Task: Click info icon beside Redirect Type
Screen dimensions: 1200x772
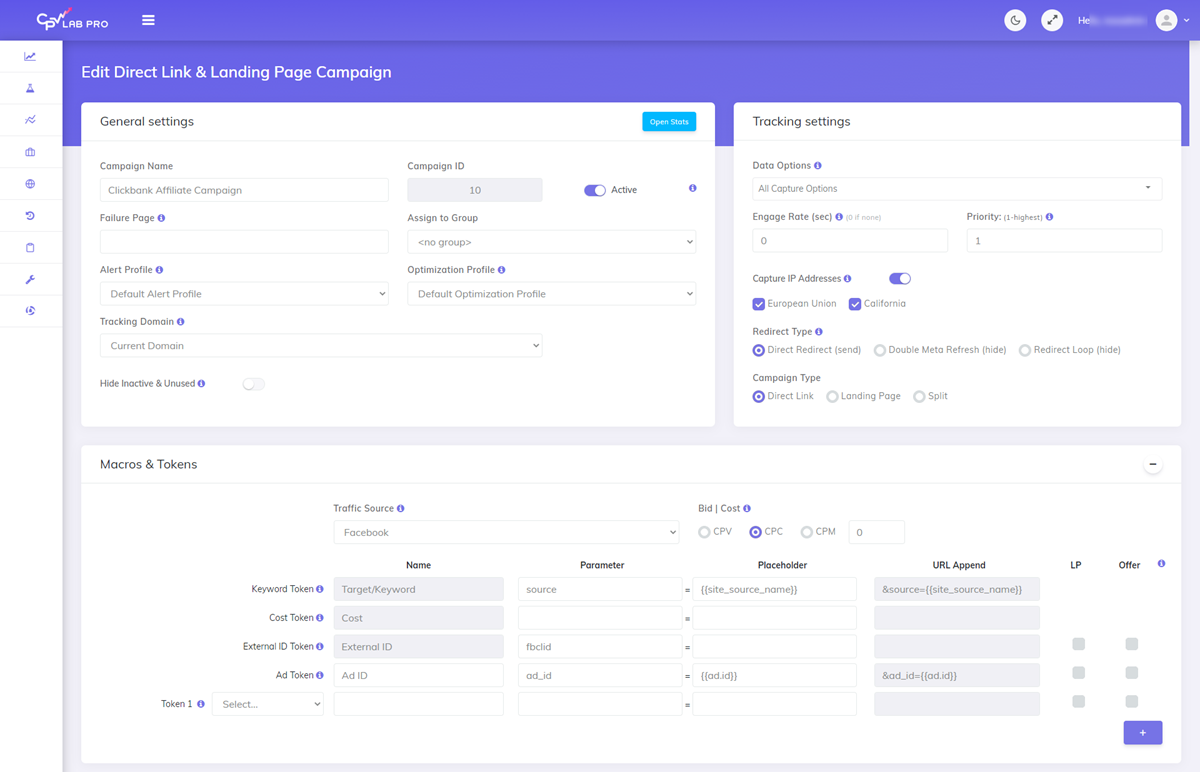Action: coord(819,332)
